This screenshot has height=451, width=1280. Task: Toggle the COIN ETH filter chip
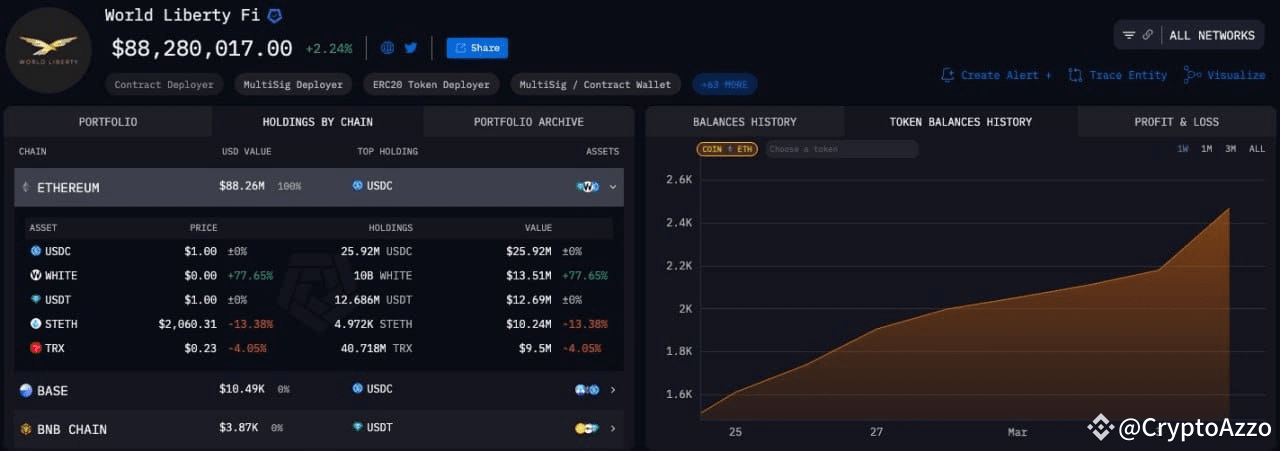728,149
